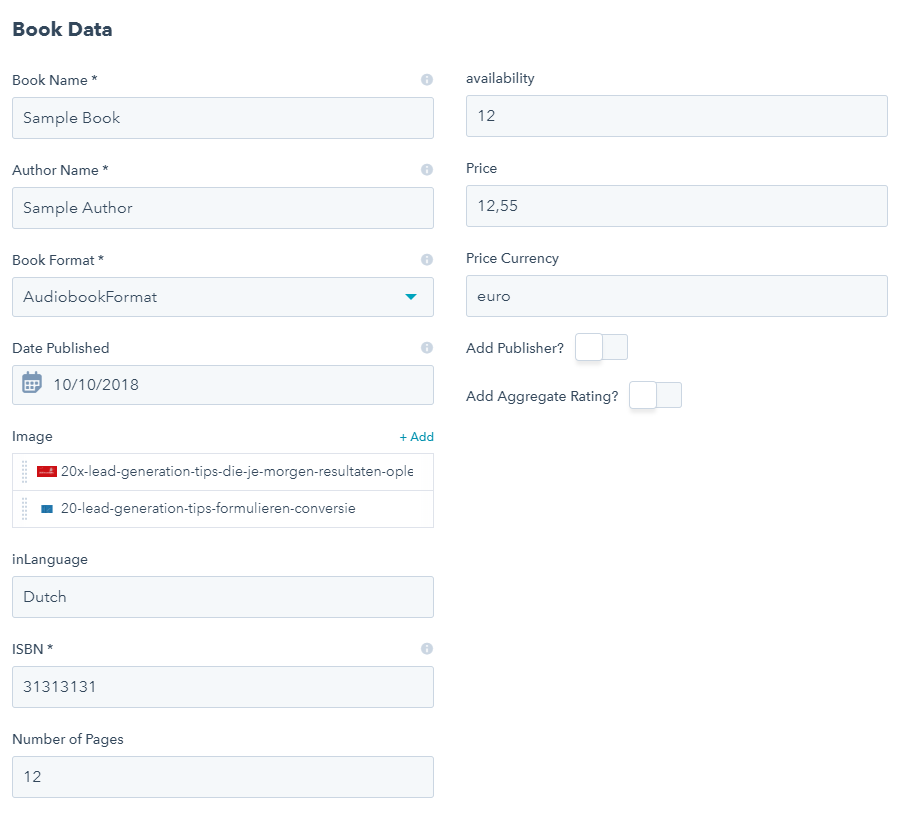Click info icon beside Author Name
This screenshot has height=819, width=911.
click(426, 170)
